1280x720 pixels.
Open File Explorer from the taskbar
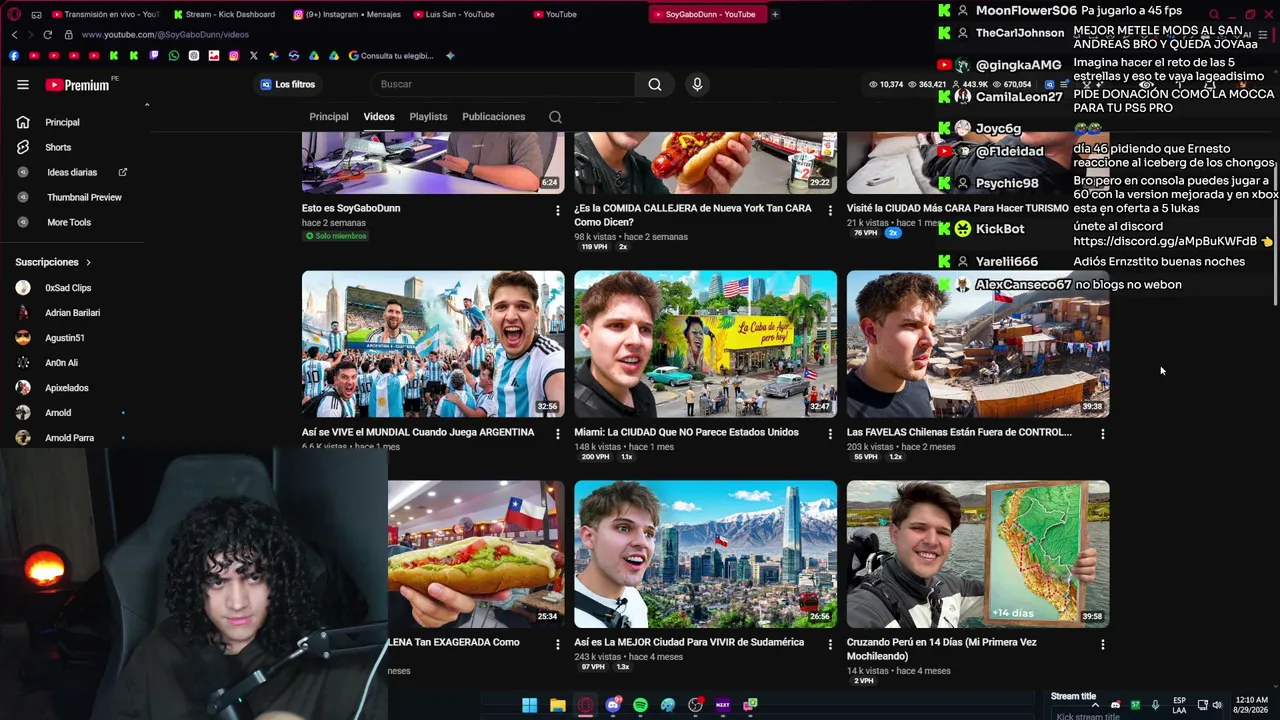coord(557,705)
